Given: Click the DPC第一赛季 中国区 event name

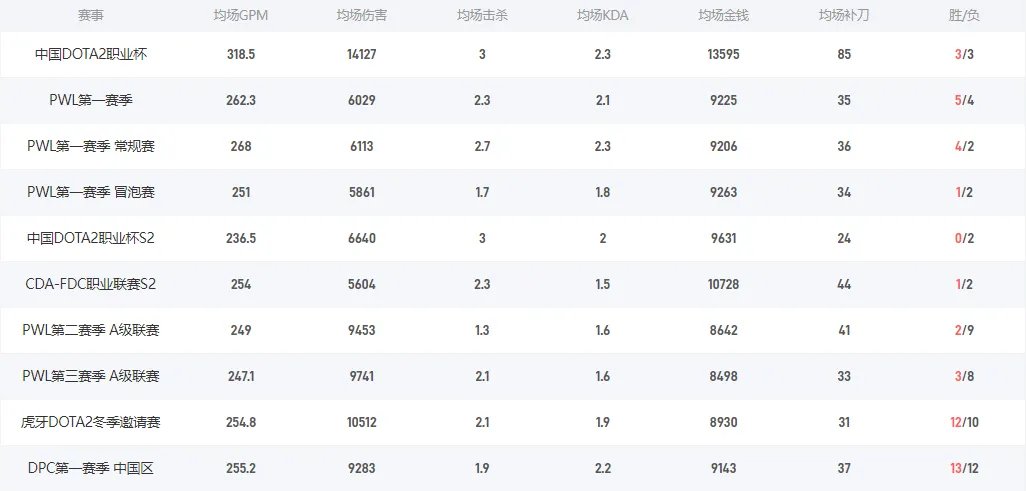Looking at the screenshot, I should (90, 468).
